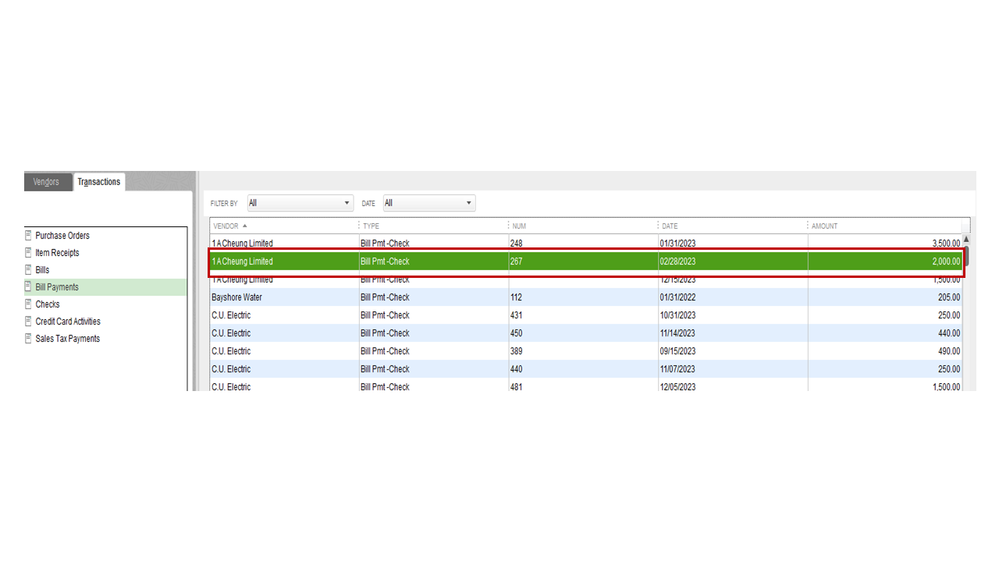Image resolution: width=999 pixels, height=562 pixels.
Task: Open the Filter By dropdown
Action: coord(300,203)
